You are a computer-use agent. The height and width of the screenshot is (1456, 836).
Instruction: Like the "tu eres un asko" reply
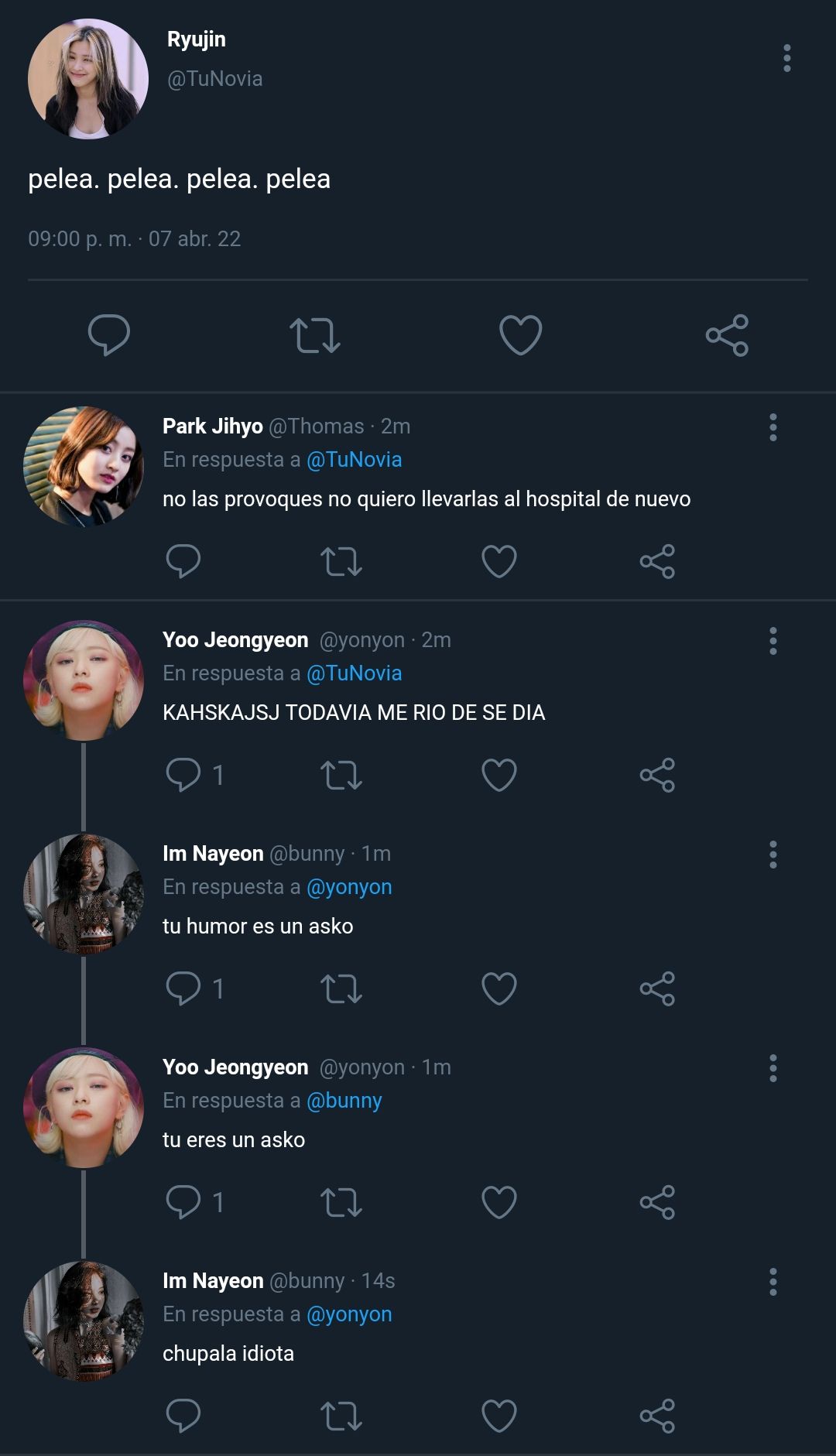coord(499,1202)
